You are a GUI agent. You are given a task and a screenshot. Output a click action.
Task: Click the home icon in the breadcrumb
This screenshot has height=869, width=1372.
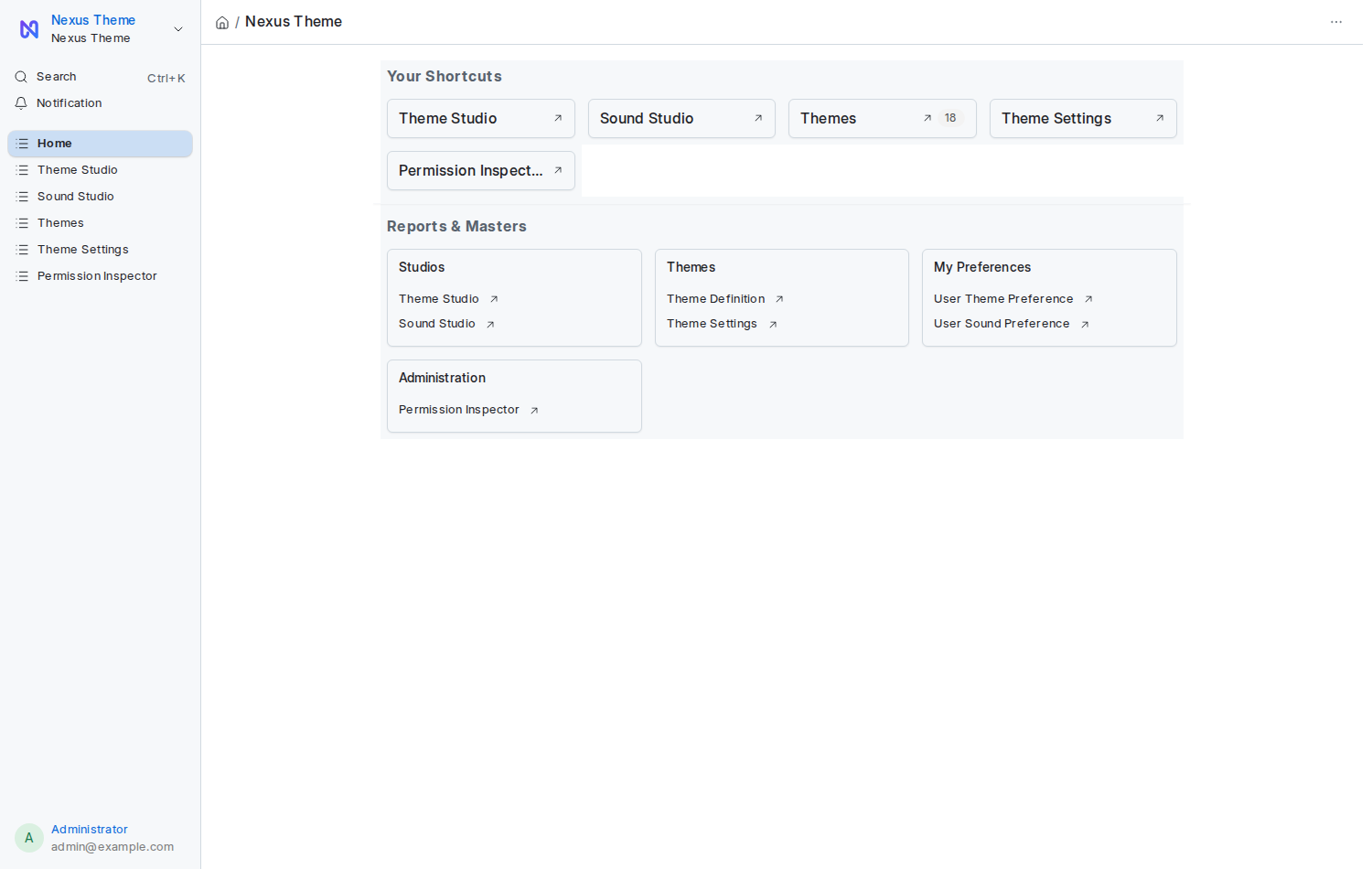coord(222,23)
